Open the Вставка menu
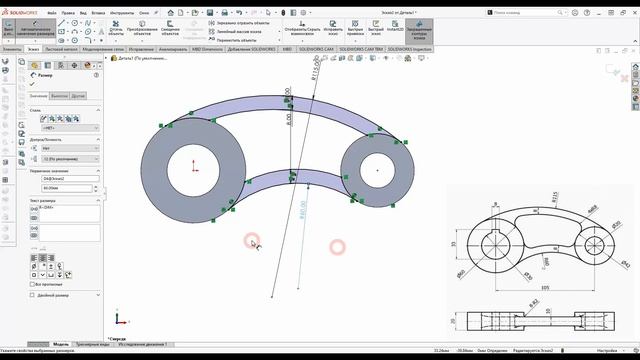Image resolution: width=640 pixels, height=360 pixels. (98, 13)
